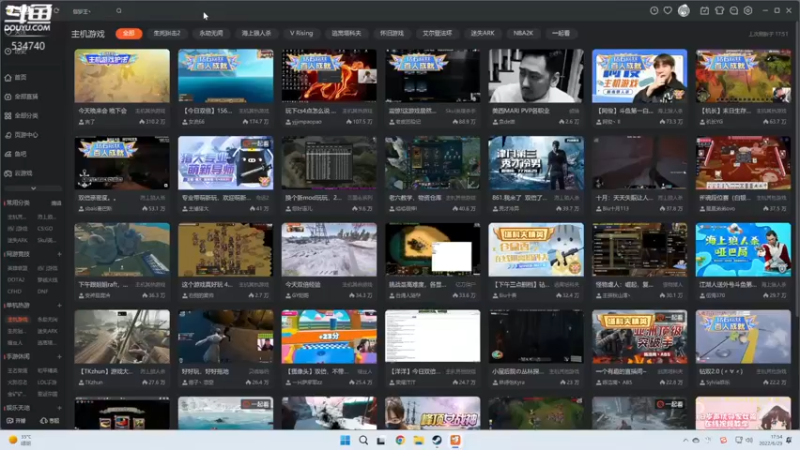Open the 鱼吧 fish bar sidebar item

(16, 154)
